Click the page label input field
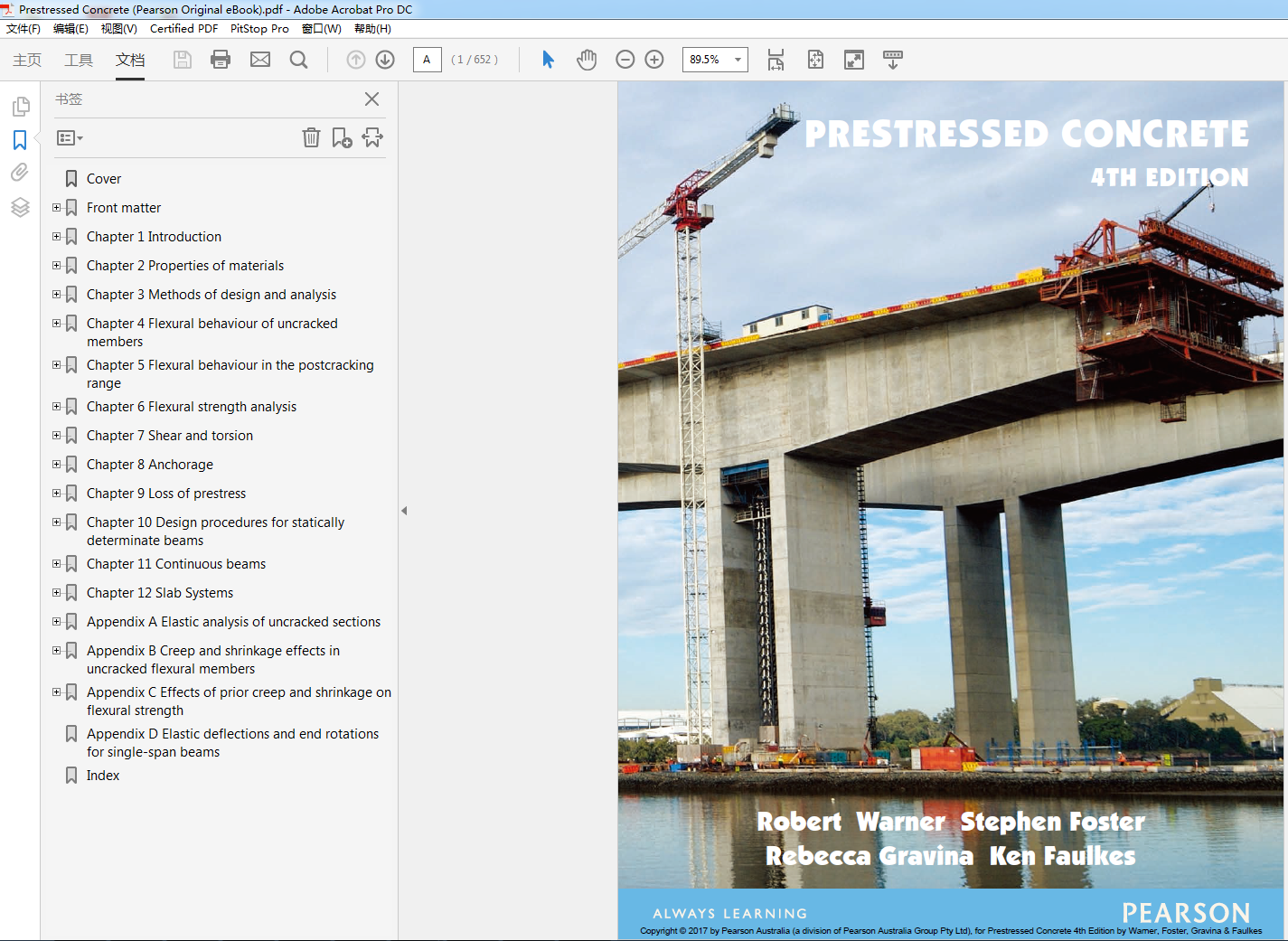The height and width of the screenshot is (941, 1288). (x=427, y=60)
